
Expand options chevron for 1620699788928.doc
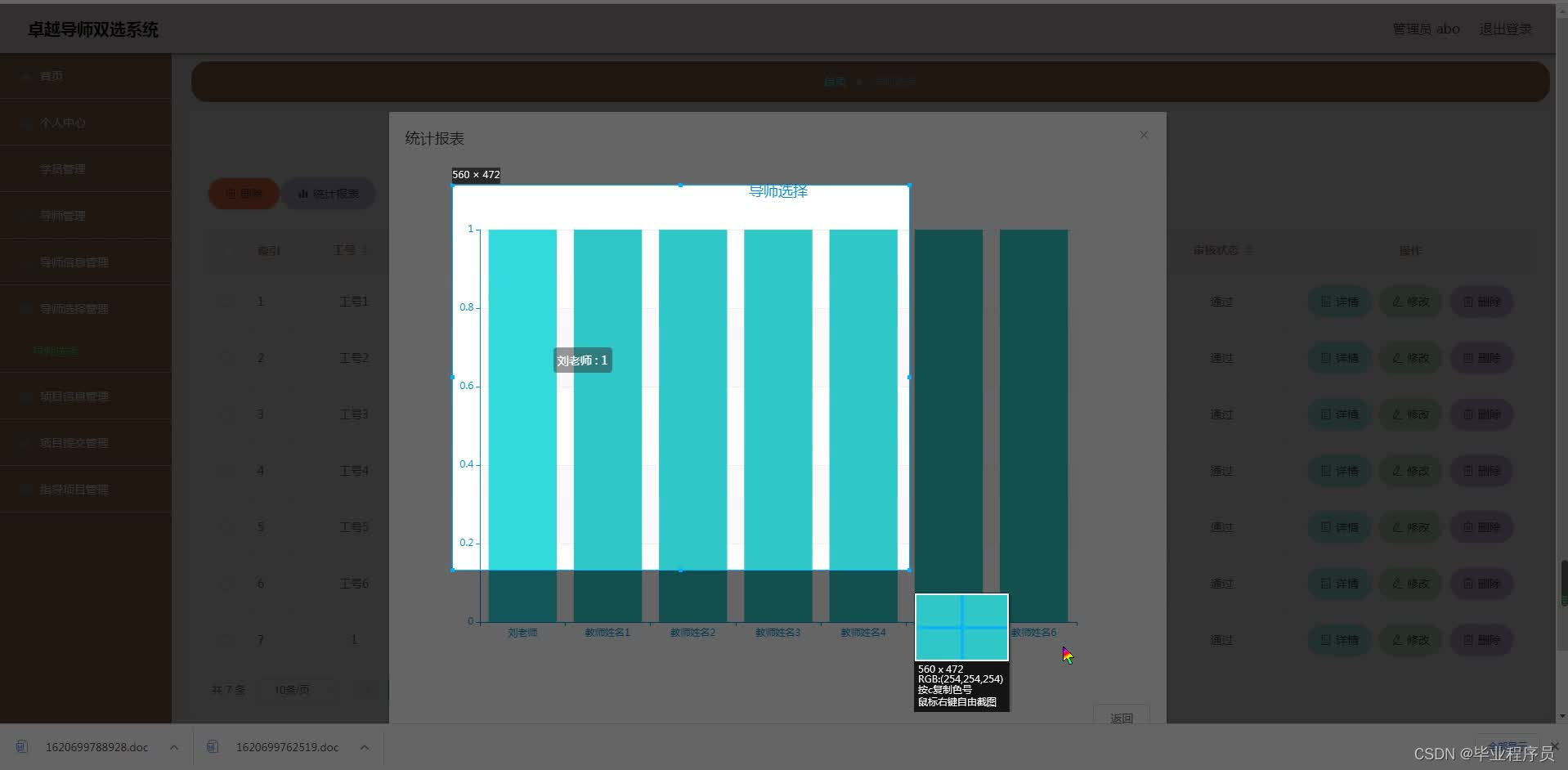(x=174, y=747)
